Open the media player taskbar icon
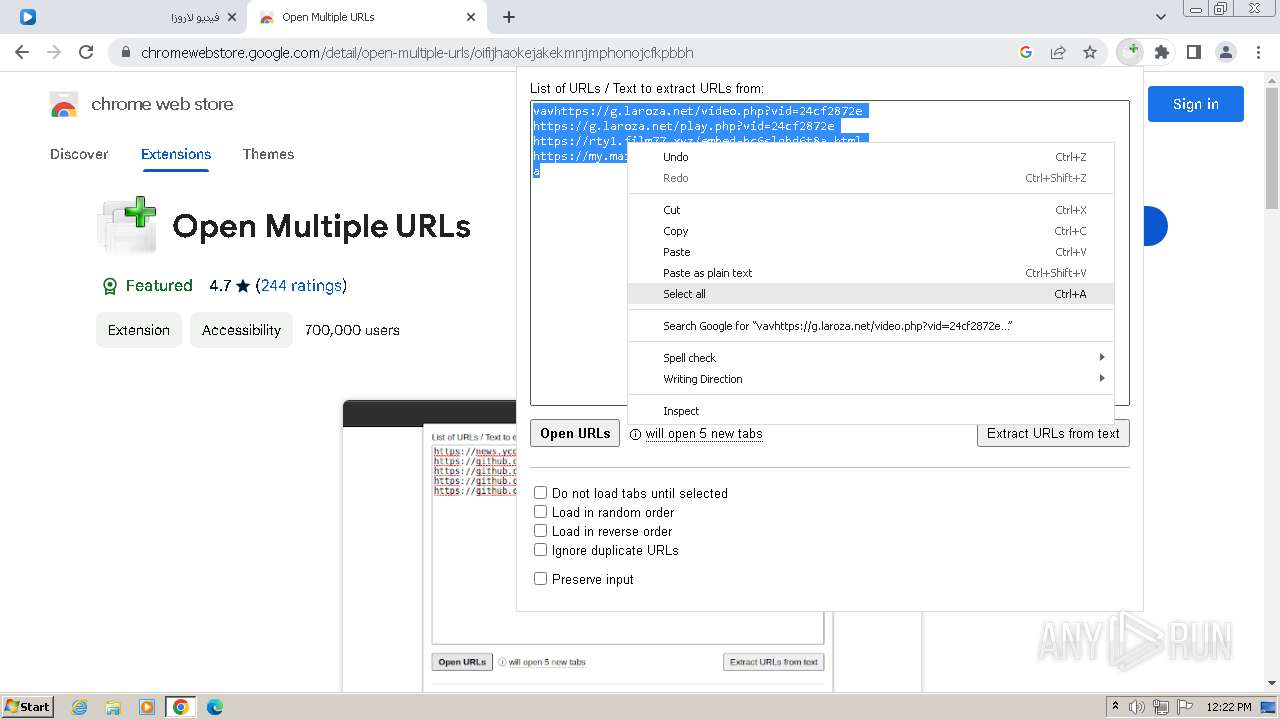 [x=147, y=707]
